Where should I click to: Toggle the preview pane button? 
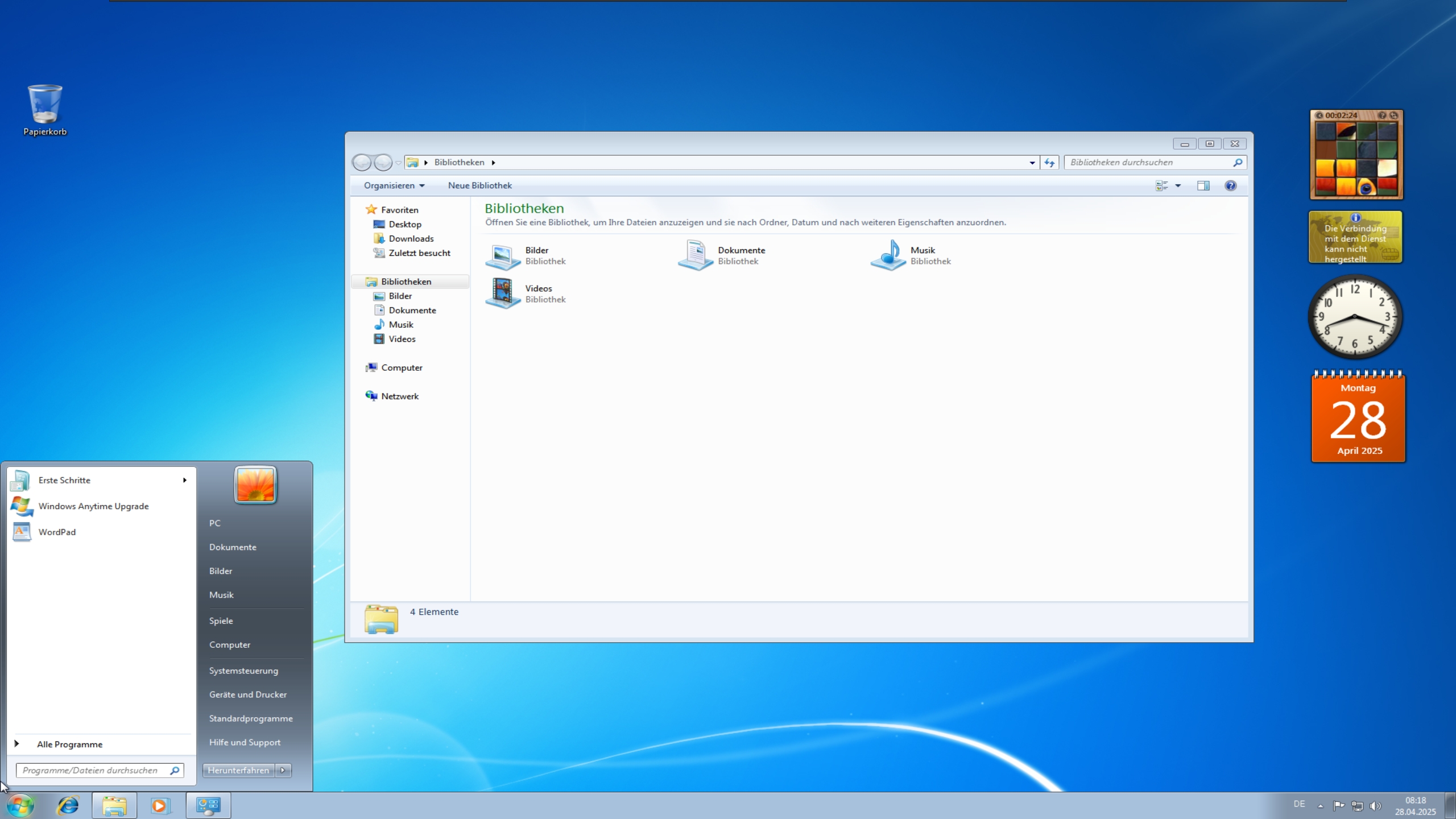[x=1203, y=186]
